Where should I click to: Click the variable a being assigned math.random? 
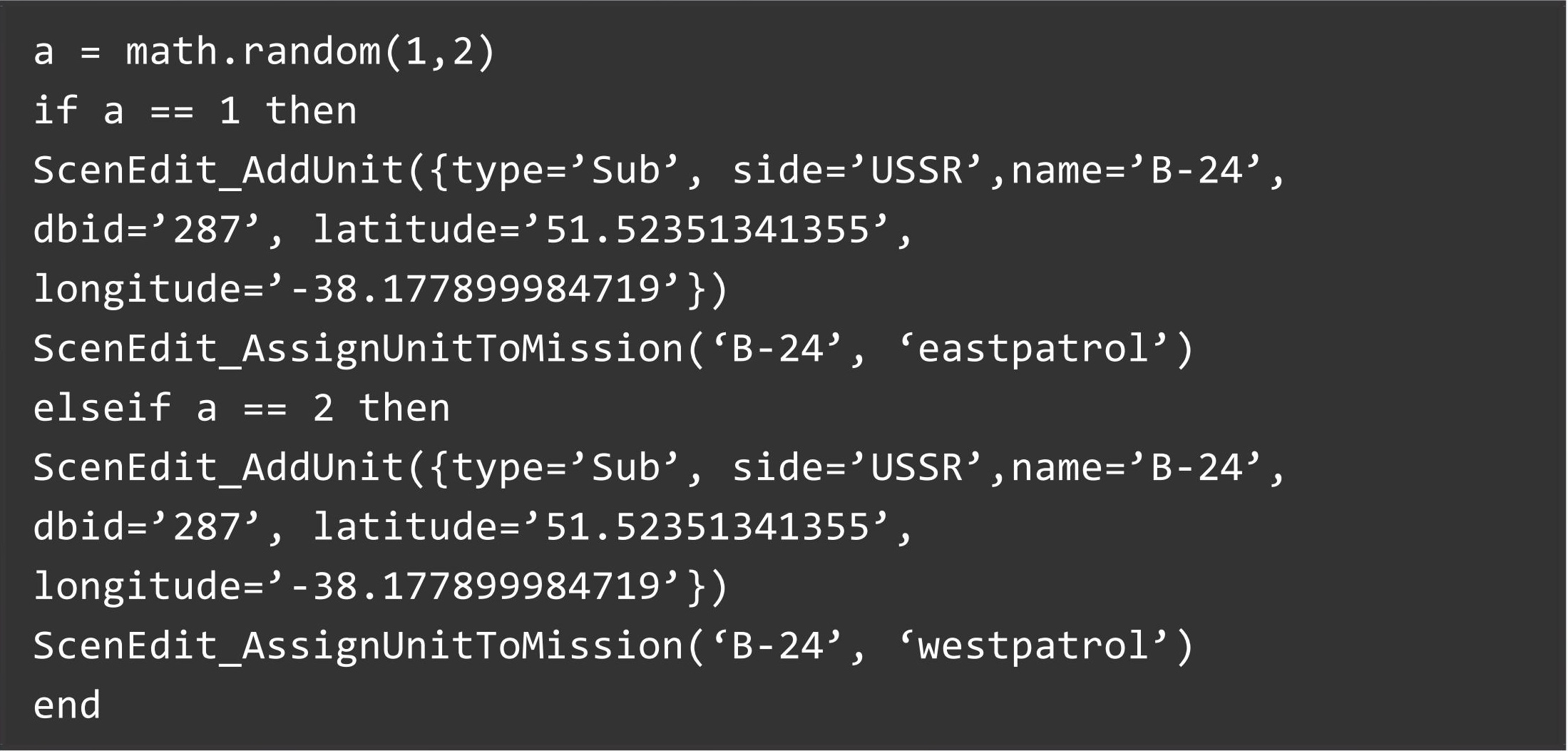43,52
